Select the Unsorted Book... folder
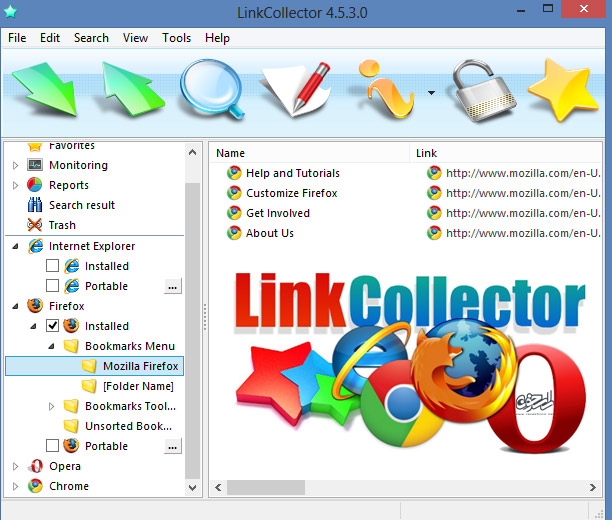Image resolution: width=612 pixels, height=520 pixels. (128, 426)
